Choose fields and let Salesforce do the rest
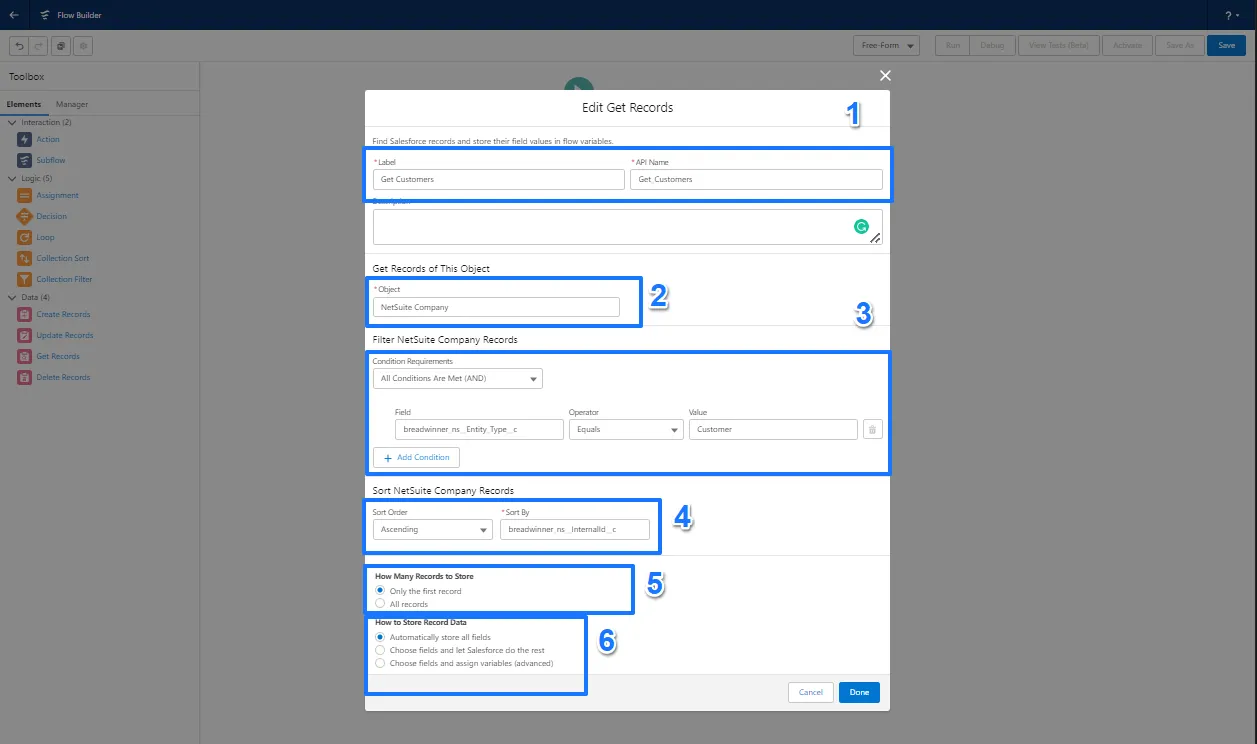Screen dimensions: 1257x744 tap(380, 650)
